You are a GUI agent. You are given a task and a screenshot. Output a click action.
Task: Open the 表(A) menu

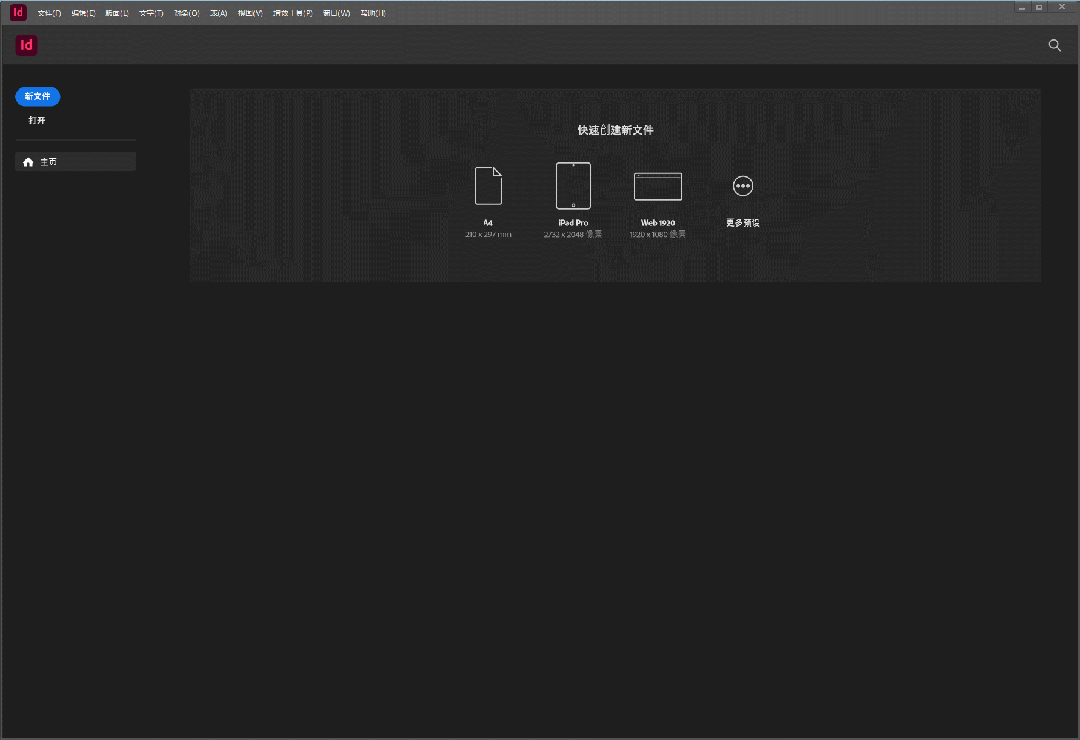(x=219, y=13)
